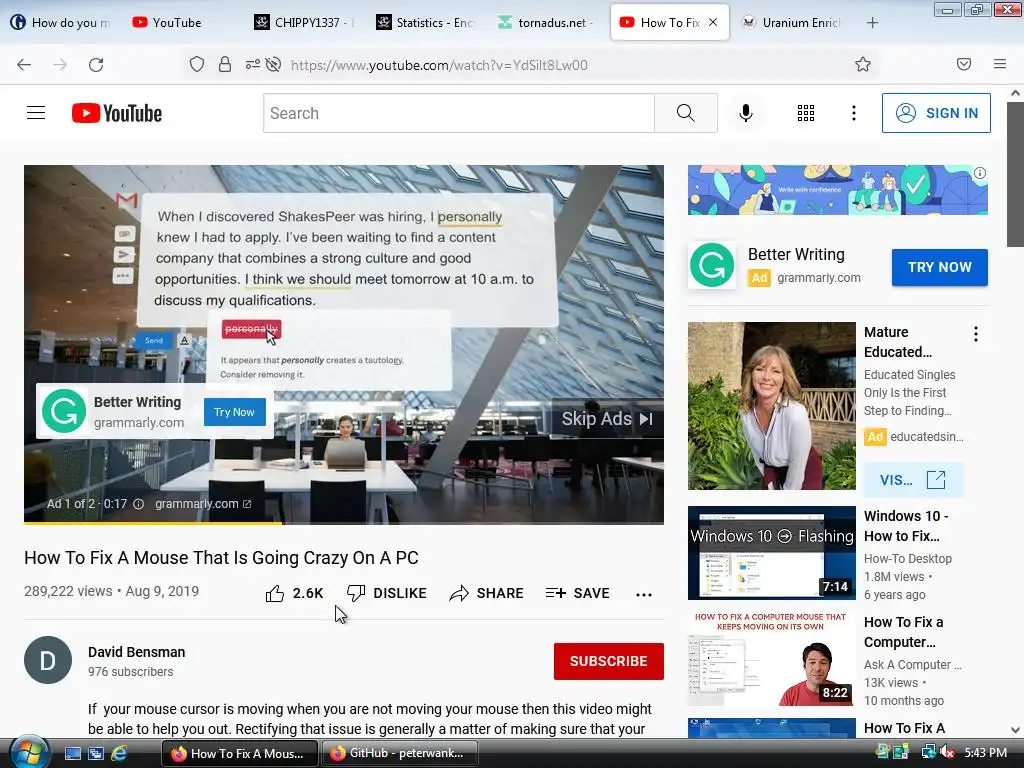Image resolution: width=1024 pixels, height=768 pixels.
Task: Open Firefox application menu
Action: 1000,64
